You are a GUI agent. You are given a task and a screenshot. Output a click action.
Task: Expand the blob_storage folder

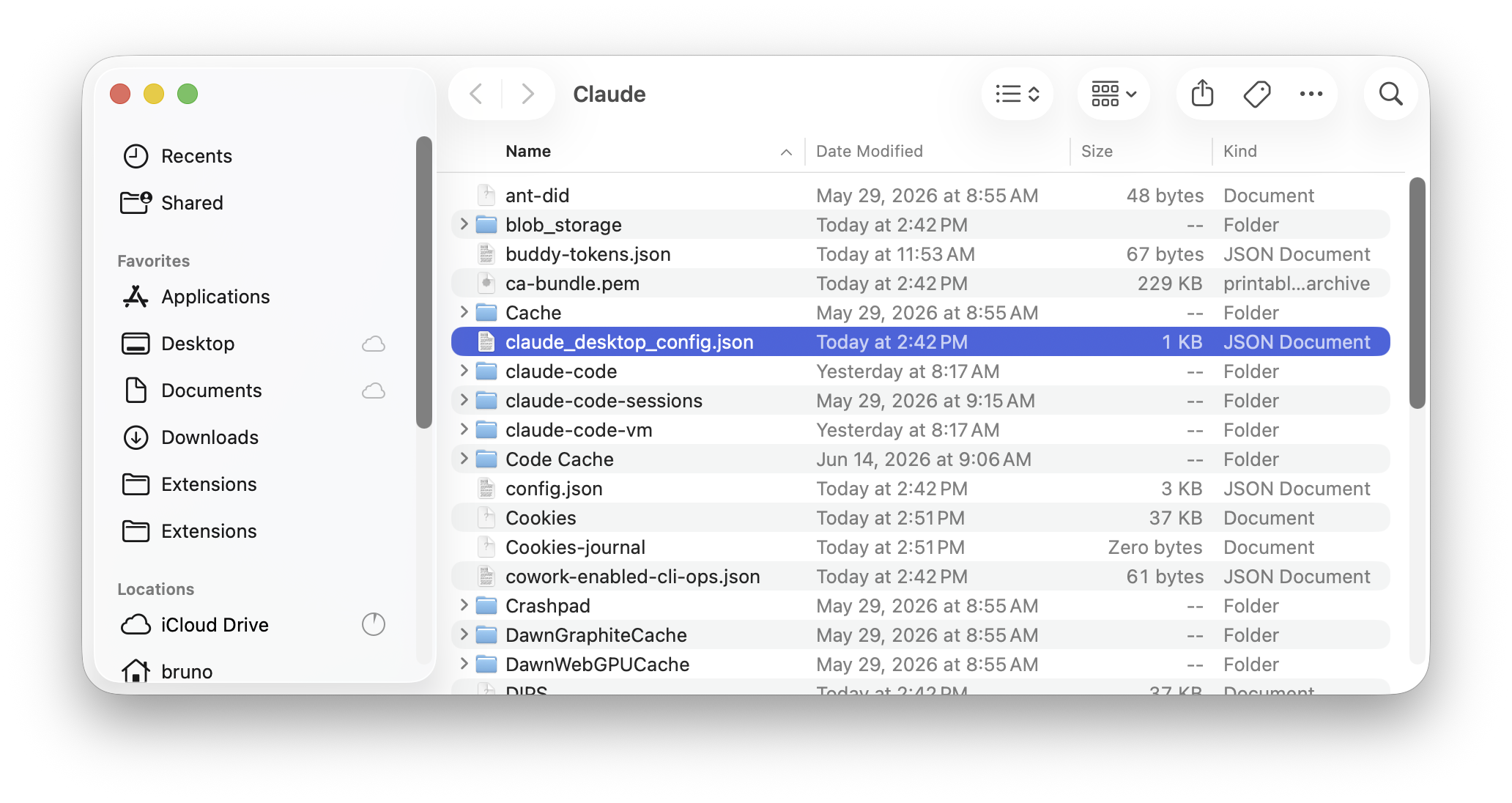point(464,224)
